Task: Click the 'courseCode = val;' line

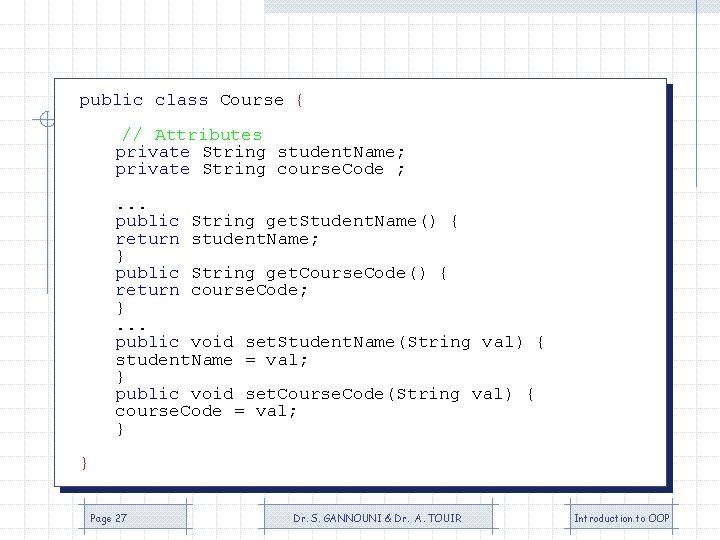Action: click(x=206, y=411)
